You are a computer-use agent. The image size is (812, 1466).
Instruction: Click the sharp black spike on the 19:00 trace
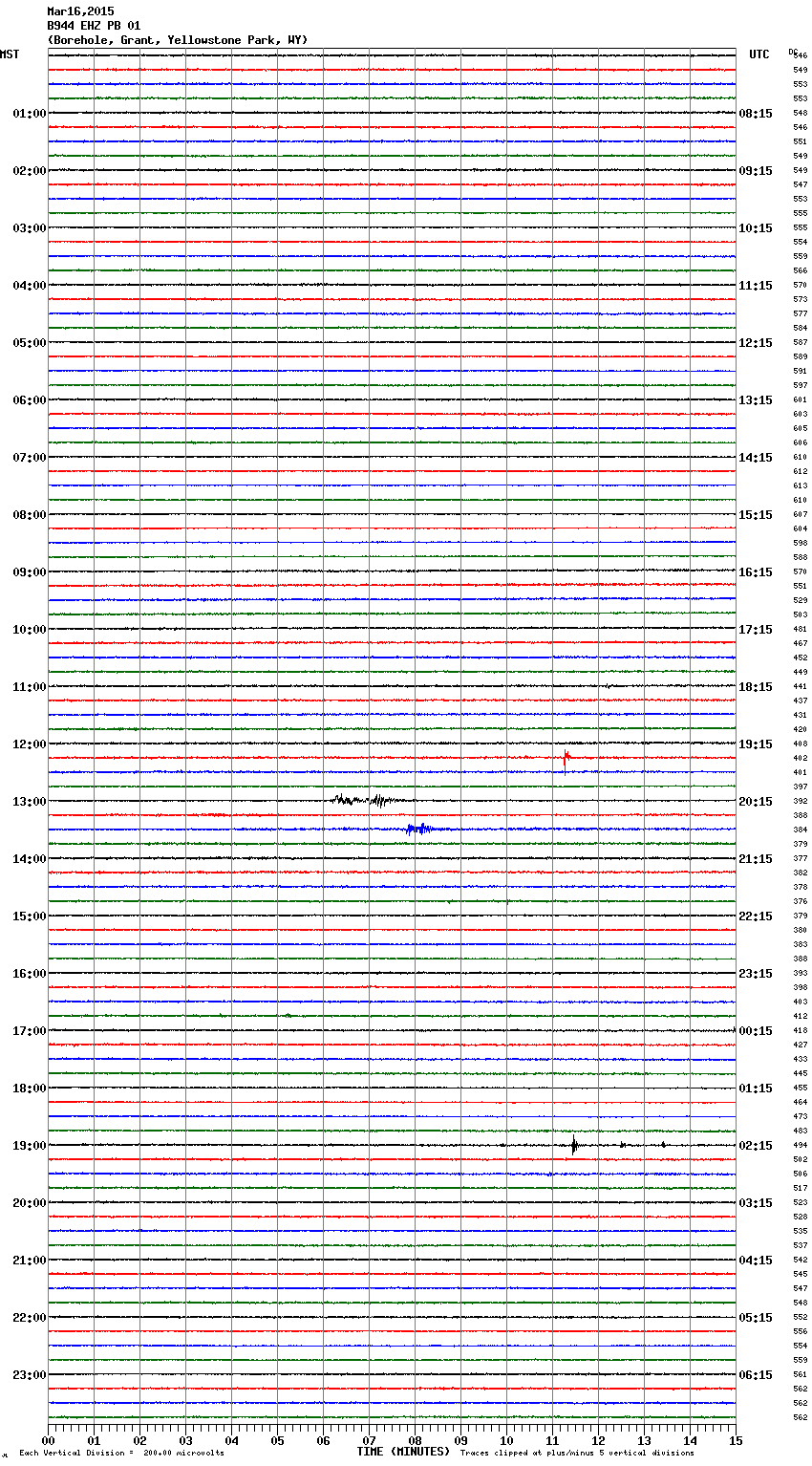tap(573, 1144)
